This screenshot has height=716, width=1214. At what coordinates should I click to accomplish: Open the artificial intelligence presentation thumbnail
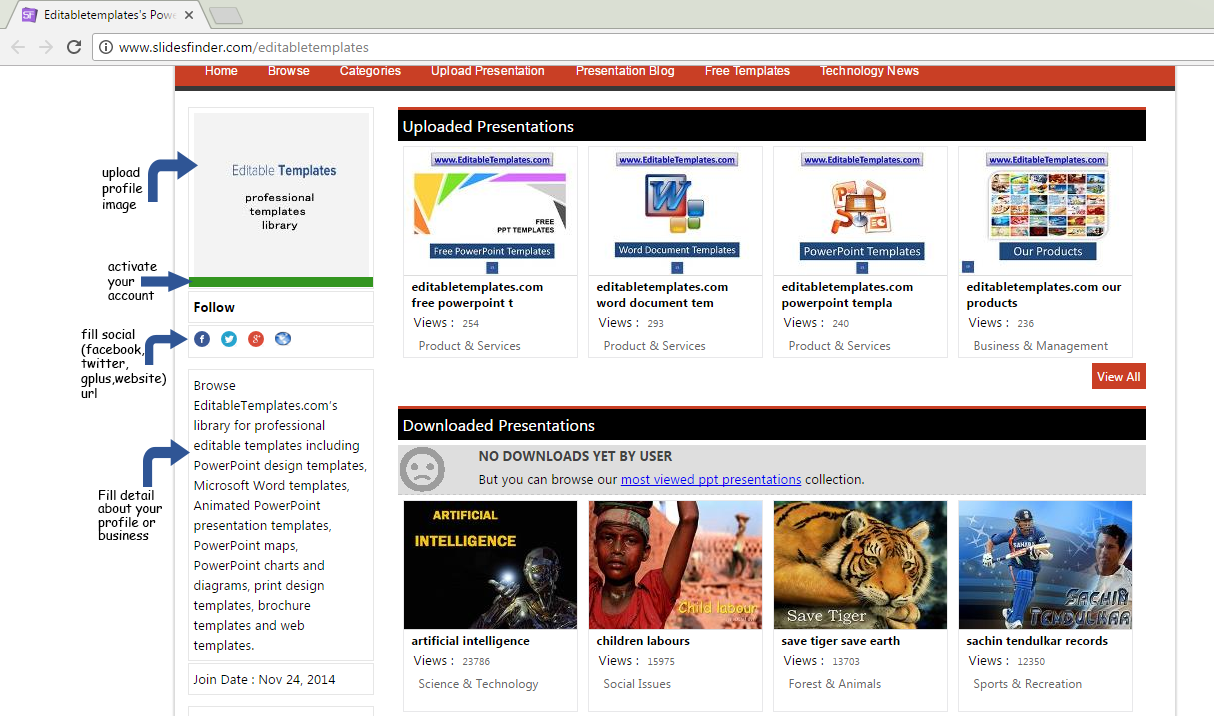tap(490, 565)
